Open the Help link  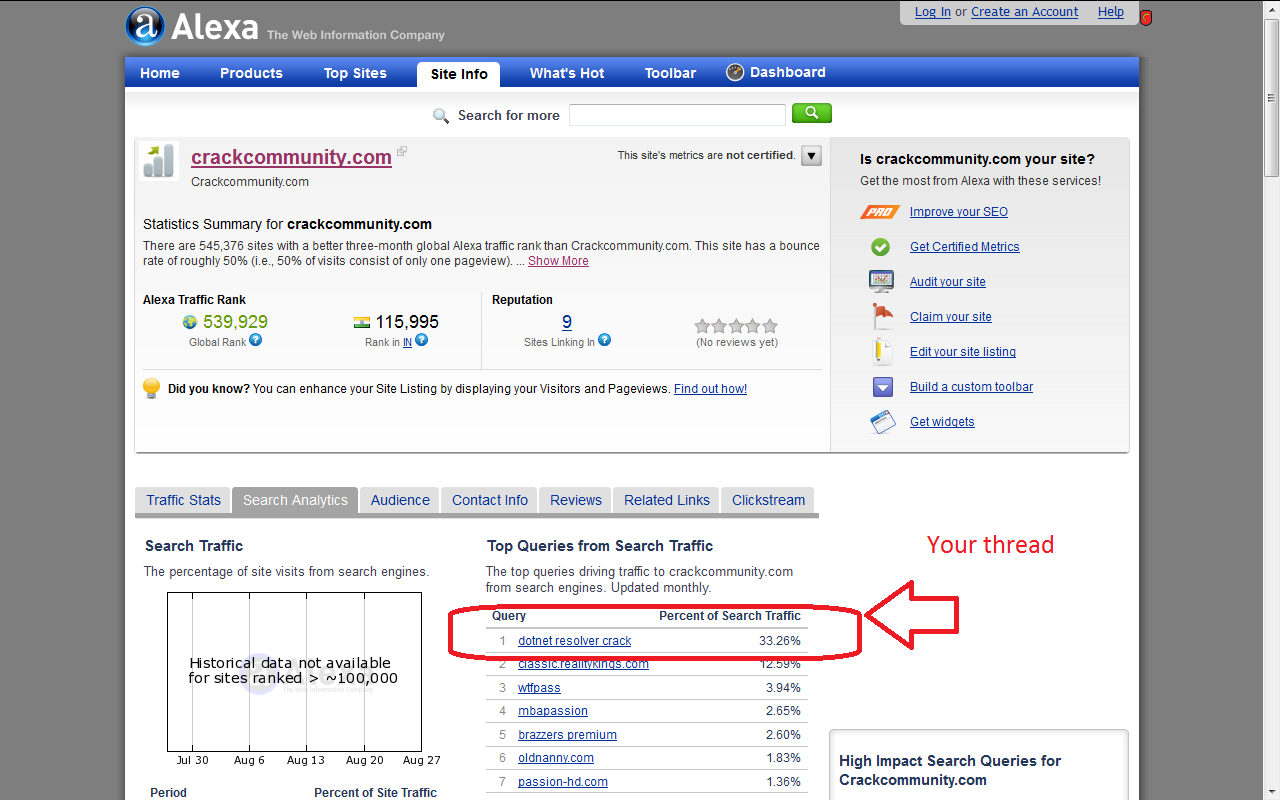coord(1111,12)
